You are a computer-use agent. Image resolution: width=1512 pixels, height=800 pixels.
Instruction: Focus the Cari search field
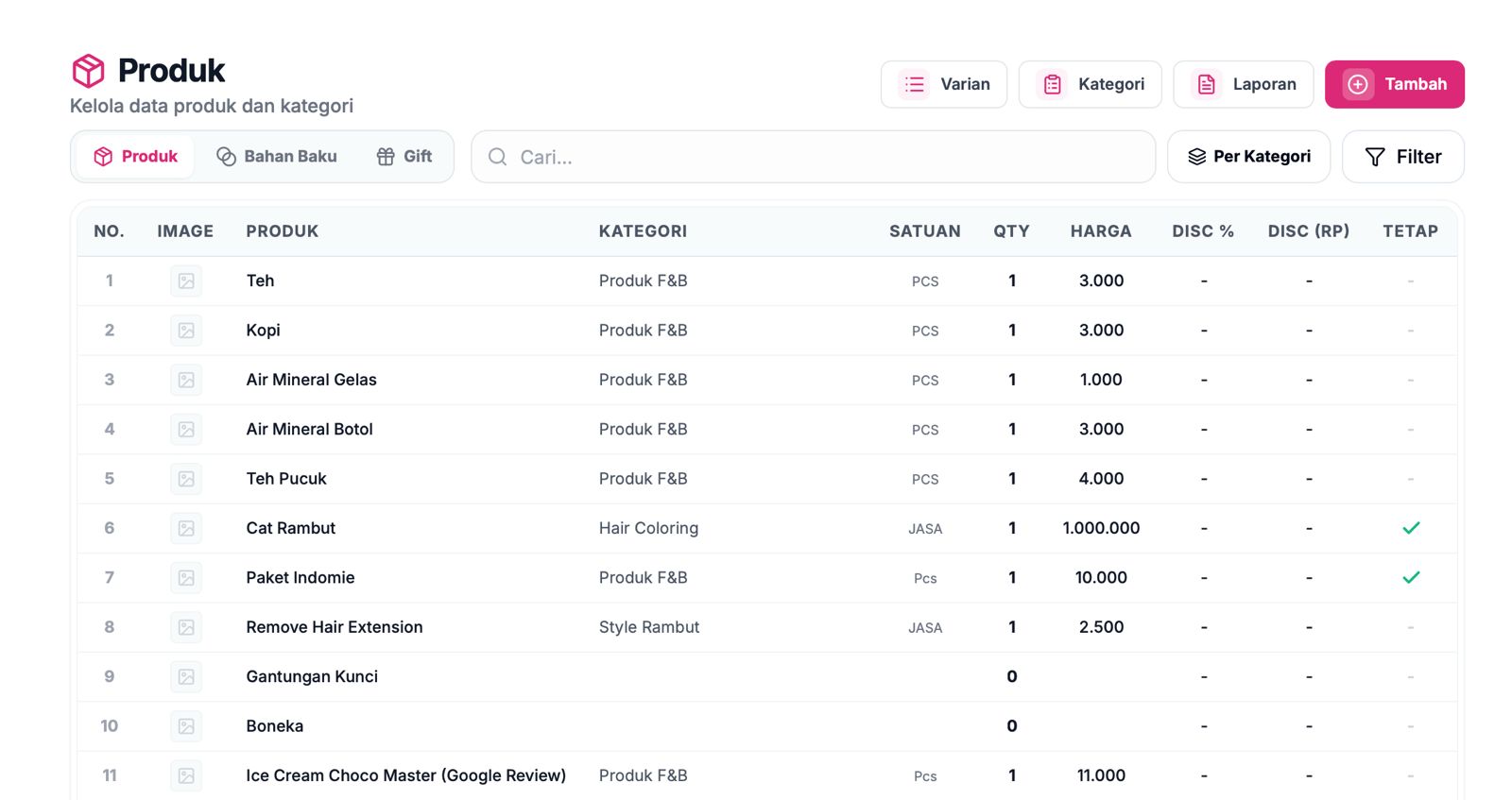coord(813,157)
